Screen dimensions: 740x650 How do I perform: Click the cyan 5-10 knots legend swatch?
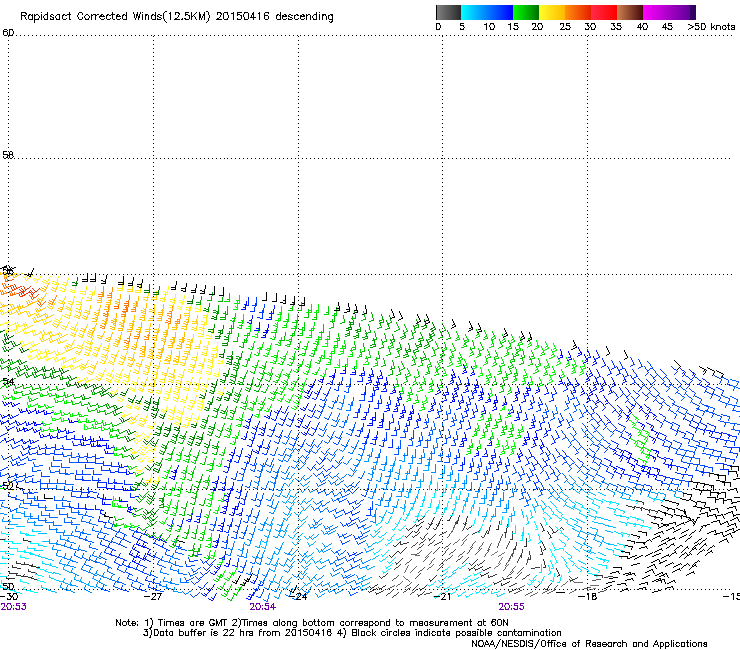pos(474,12)
